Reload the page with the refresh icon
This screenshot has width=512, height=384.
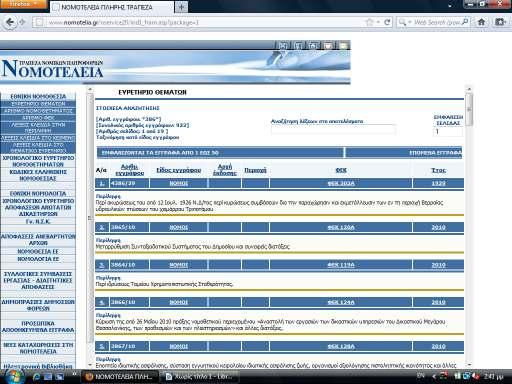(x=387, y=22)
